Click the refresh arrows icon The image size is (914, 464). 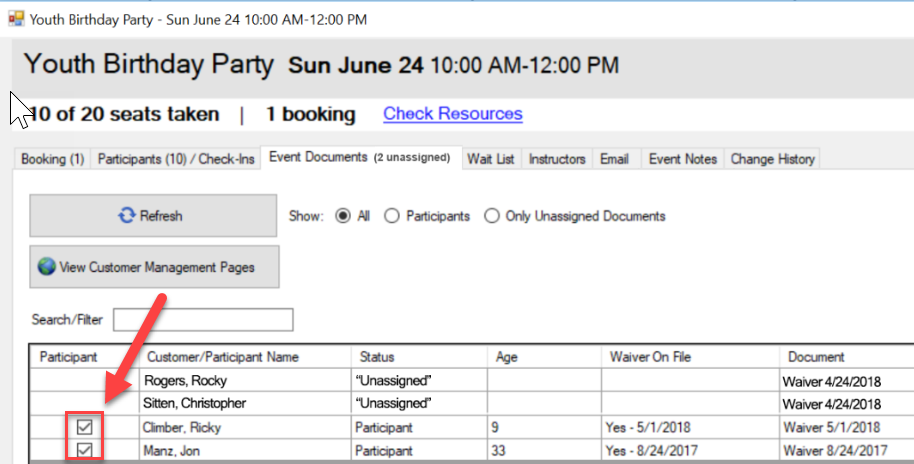point(126,216)
